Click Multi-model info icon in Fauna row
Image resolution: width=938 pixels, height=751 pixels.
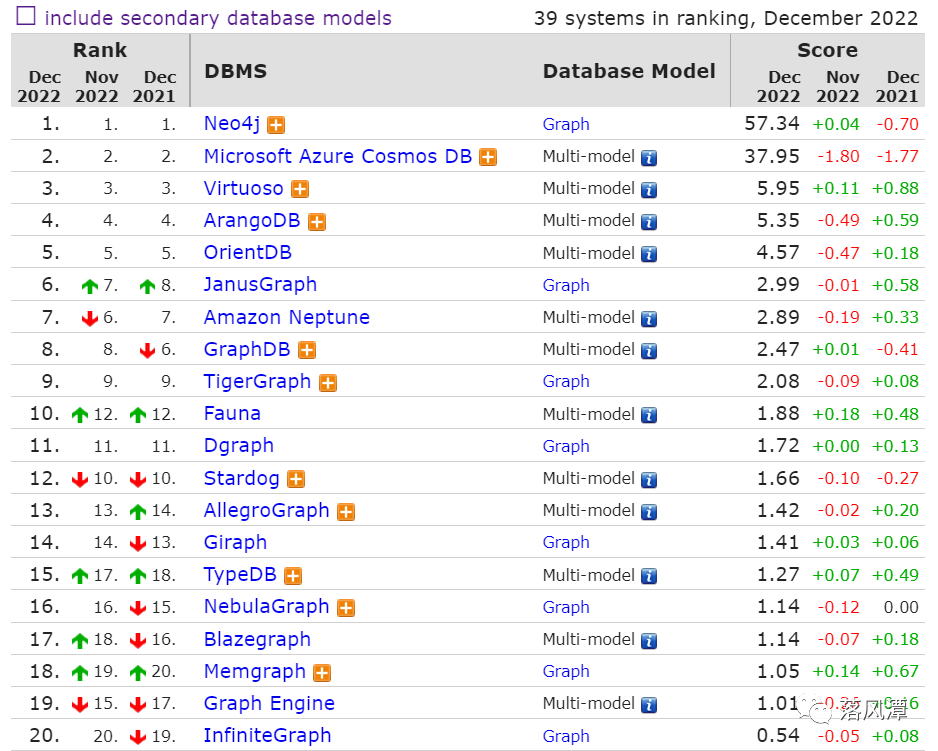[x=649, y=415]
